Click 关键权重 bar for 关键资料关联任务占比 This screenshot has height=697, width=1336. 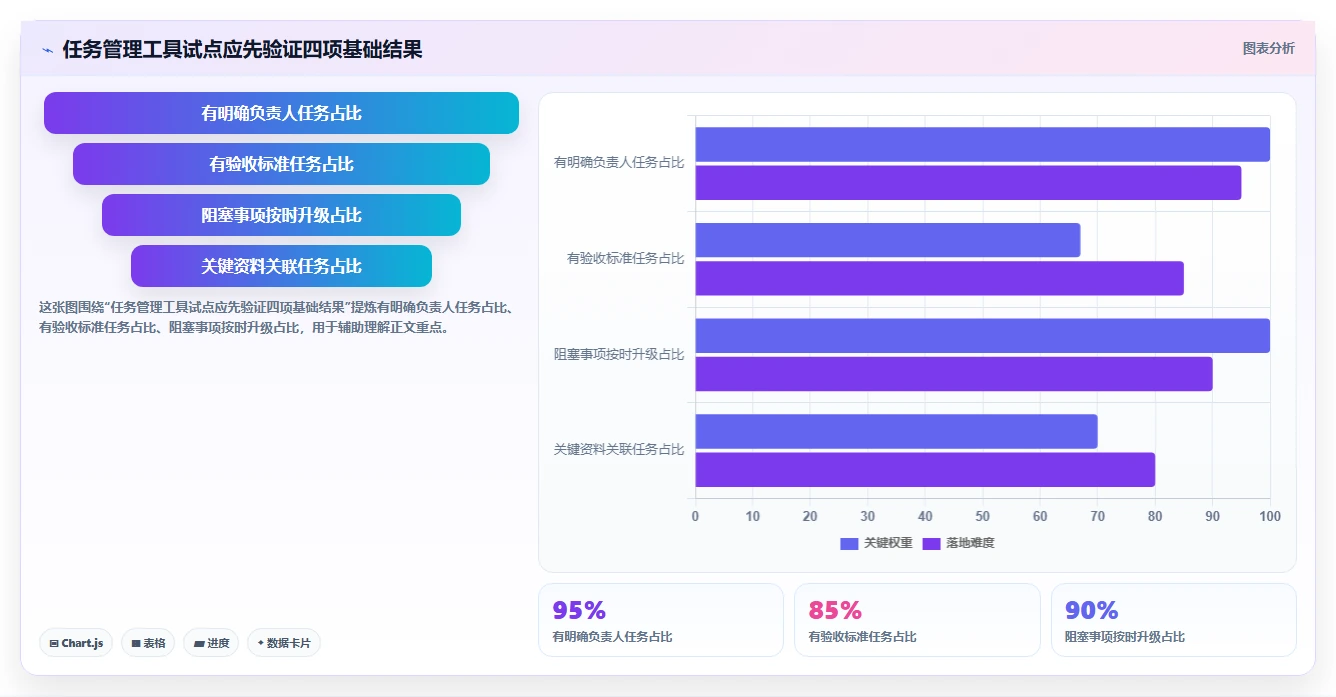point(897,432)
